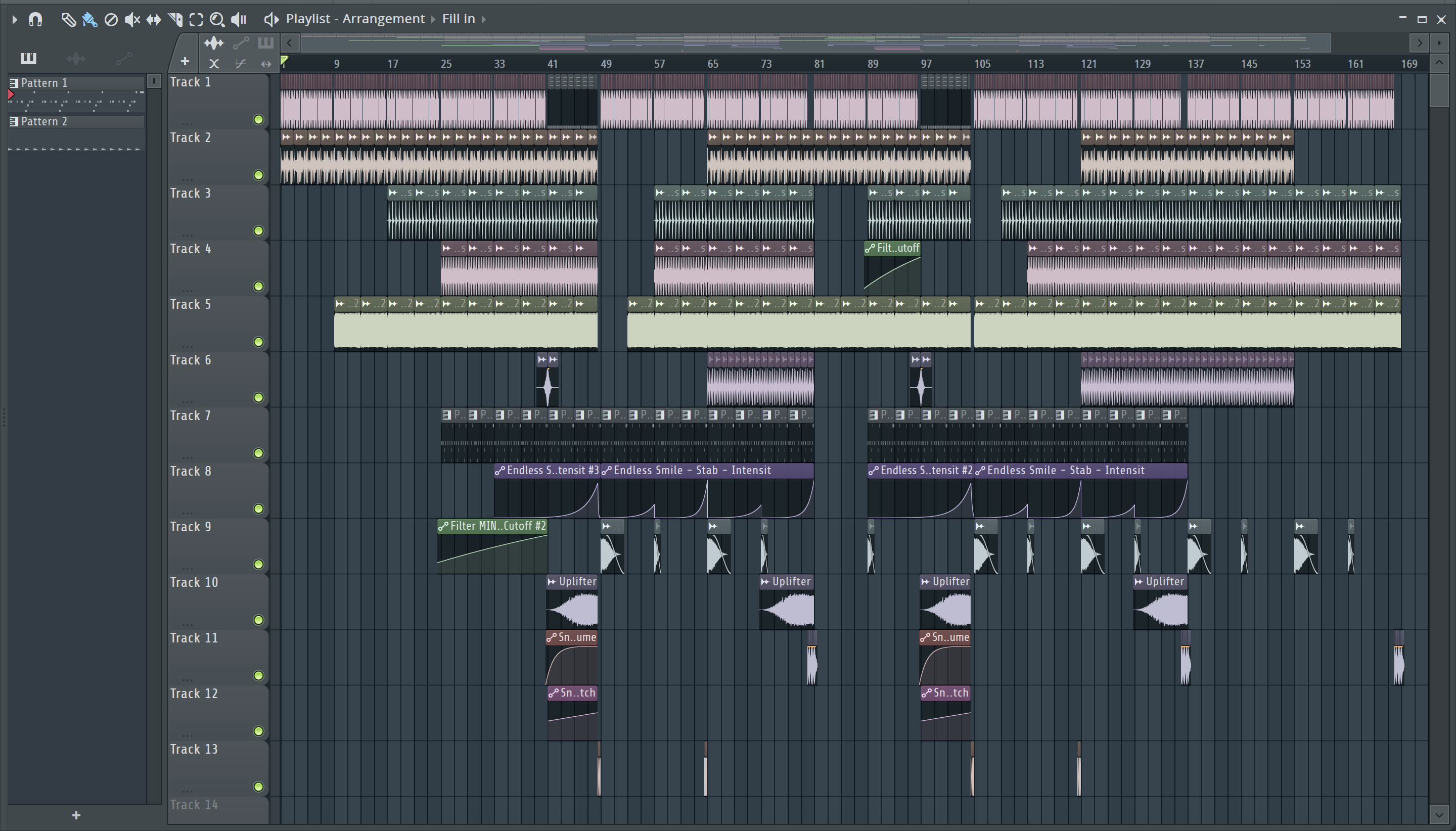Select the Draw pencil tool
The height and width of the screenshot is (831, 1456).
point(68,19)
